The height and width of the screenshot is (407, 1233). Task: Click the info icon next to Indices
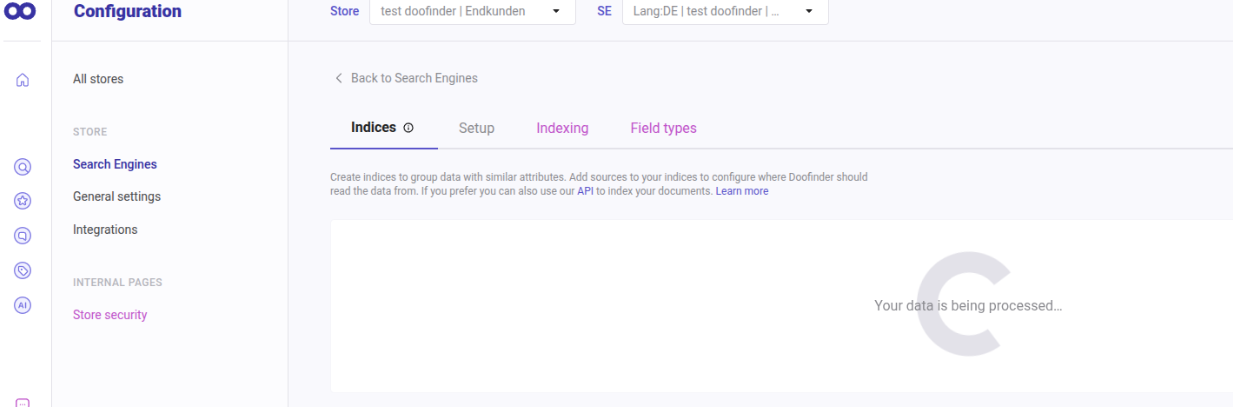click(x=408, y=128)
